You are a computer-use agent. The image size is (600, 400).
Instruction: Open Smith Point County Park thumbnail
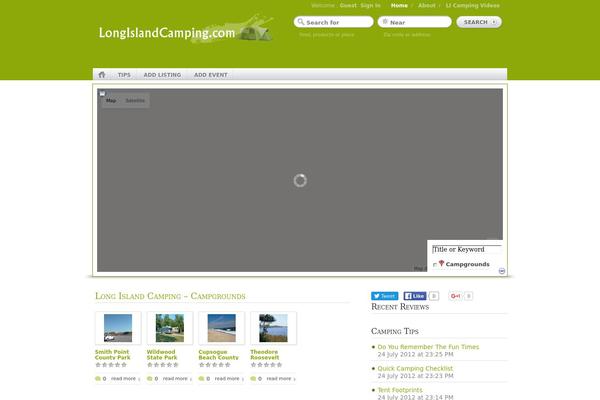pyautogui.click(x=118, y=328)
